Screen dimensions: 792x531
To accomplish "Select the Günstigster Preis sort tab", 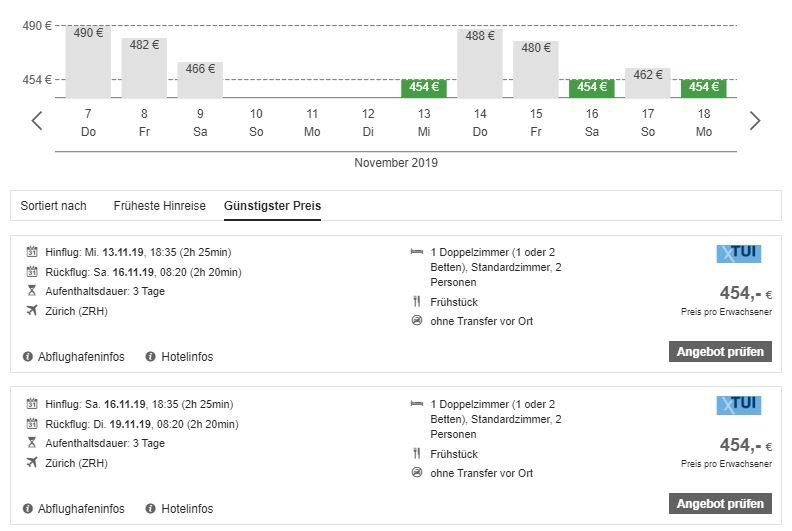I will coord(272,206).
